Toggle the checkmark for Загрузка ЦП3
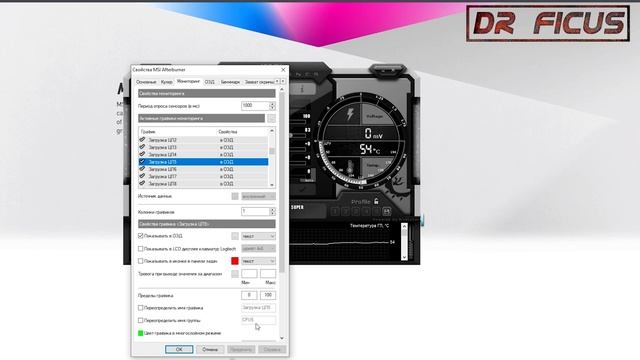The width and height of the screenshot is (640, 360). pos(142,147)
